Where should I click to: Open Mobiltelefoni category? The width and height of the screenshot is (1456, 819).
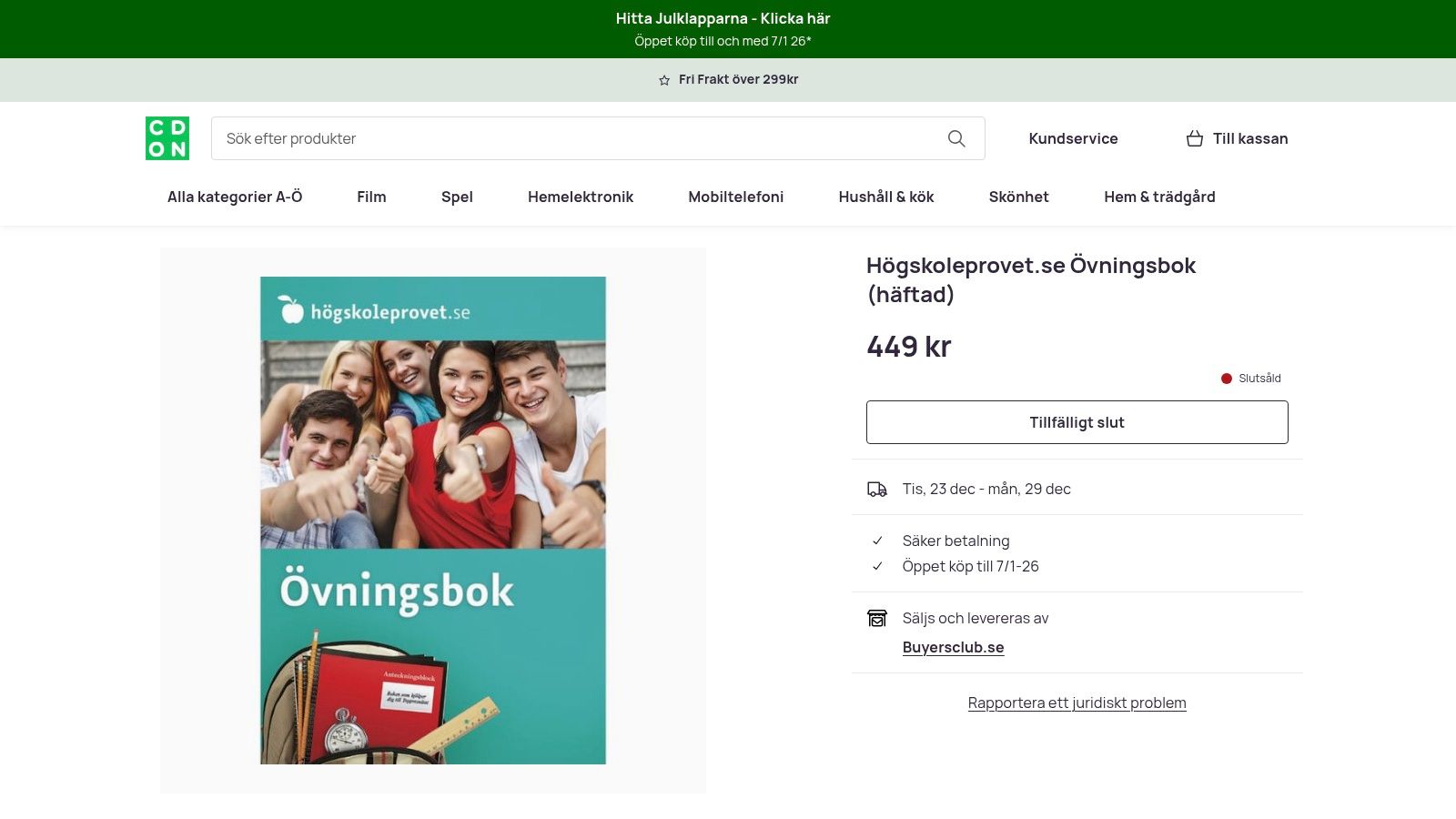coord(735,197)
